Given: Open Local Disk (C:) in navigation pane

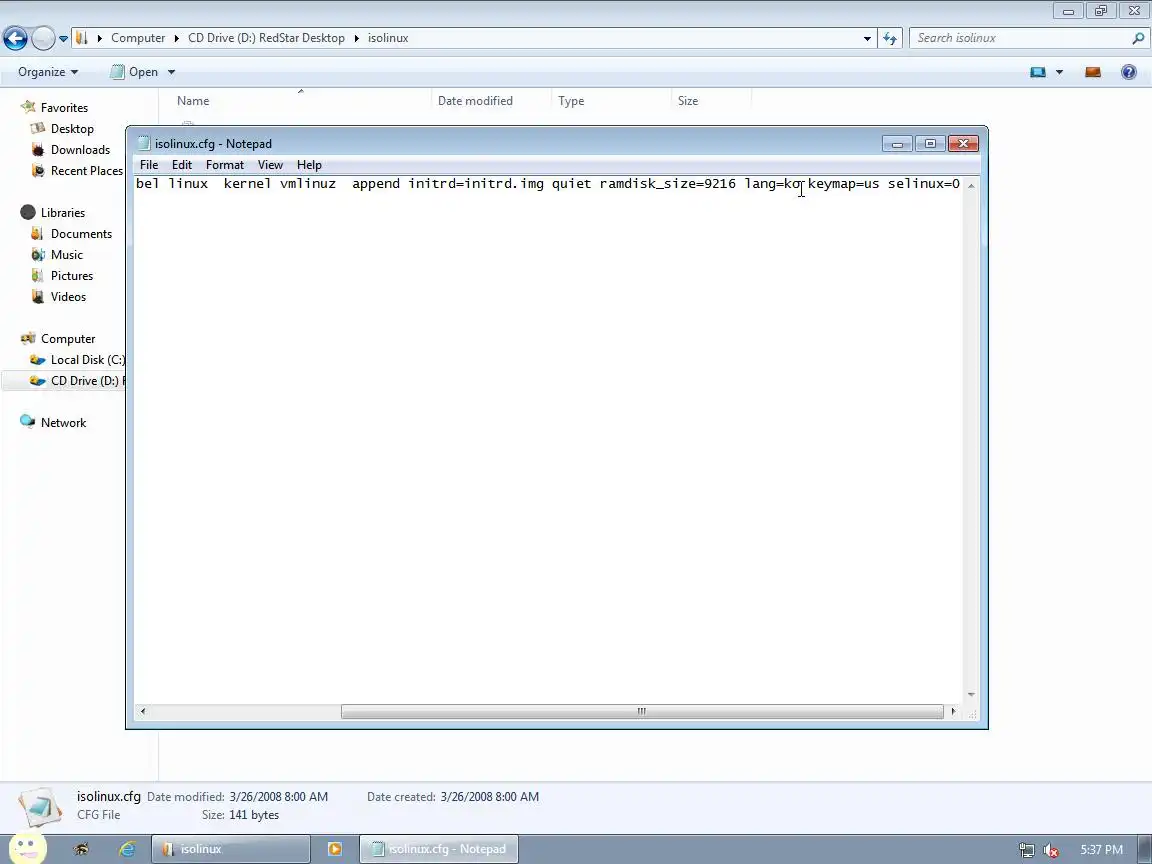Looking at the screenshot, I should tap(87, 360).
